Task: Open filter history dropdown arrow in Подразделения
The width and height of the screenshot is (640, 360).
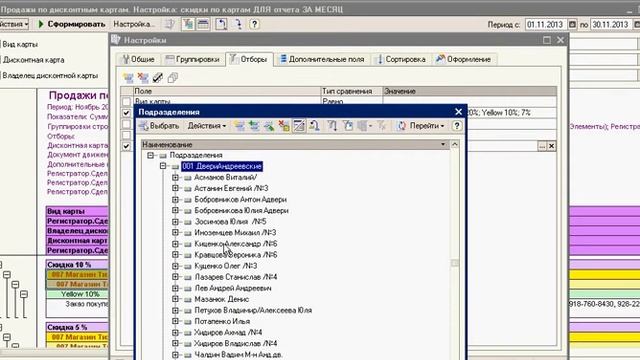Action: (370, 126)
